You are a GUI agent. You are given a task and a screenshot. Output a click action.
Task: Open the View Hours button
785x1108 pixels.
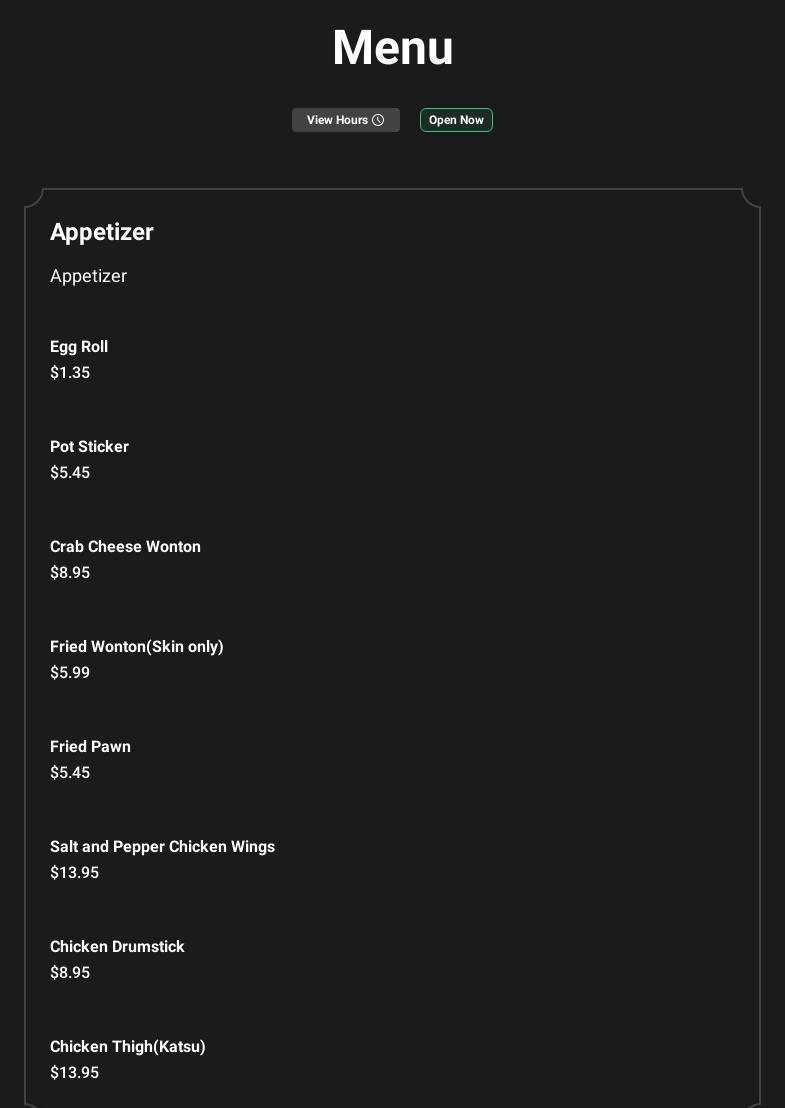click(337, 120)
